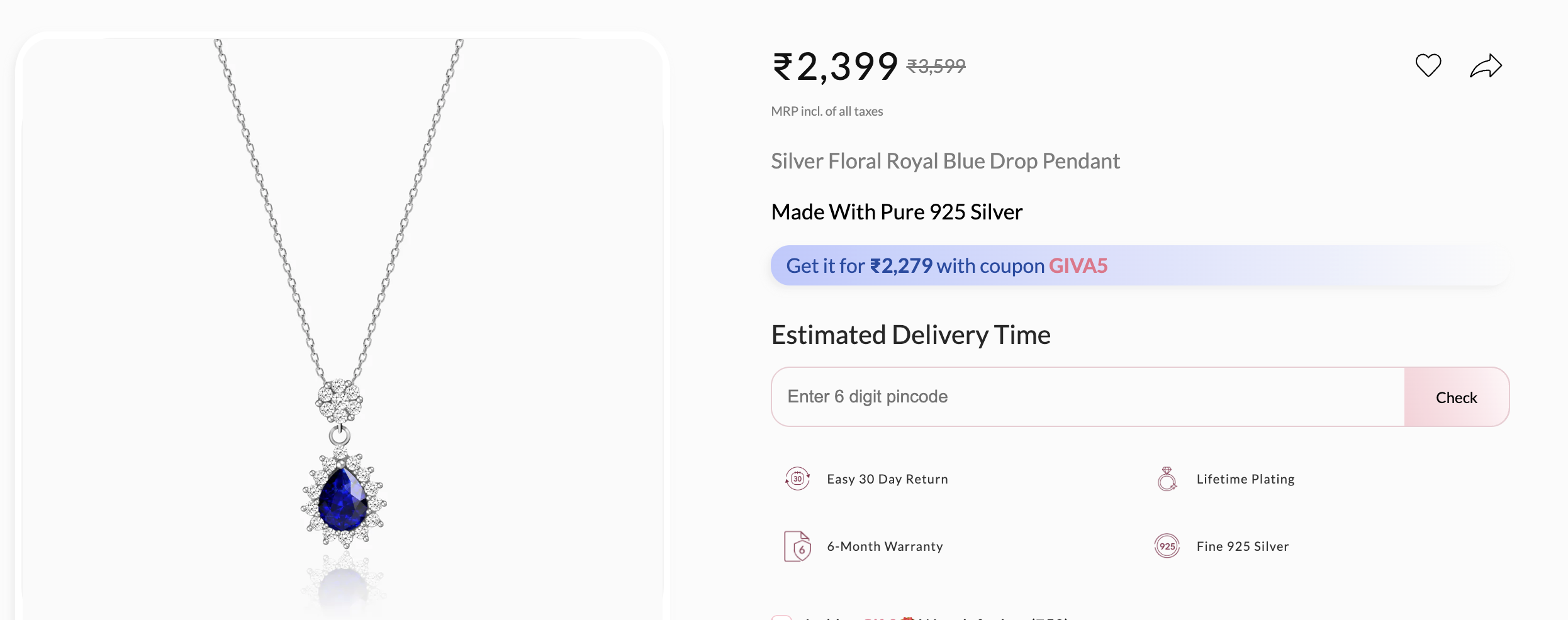Image resolution: width=1568 pixels, height=620 pixels.
Task: Click the Fine 925 Silver label
Action: 1243,546
